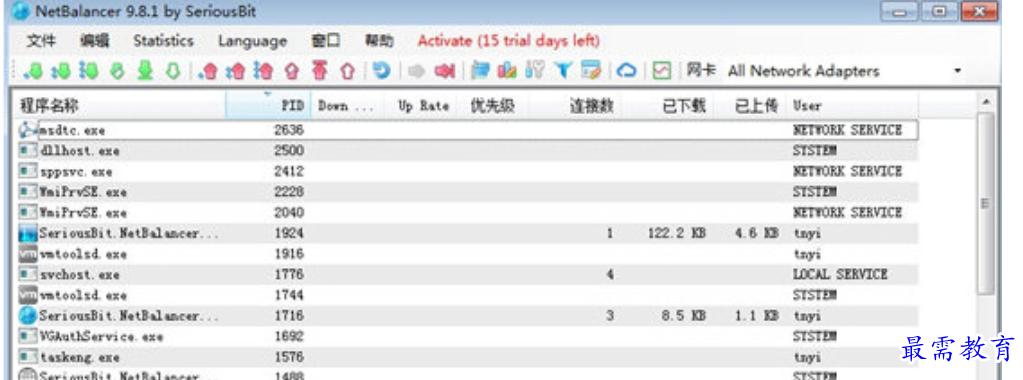Sort by User column header

[852, 106]
